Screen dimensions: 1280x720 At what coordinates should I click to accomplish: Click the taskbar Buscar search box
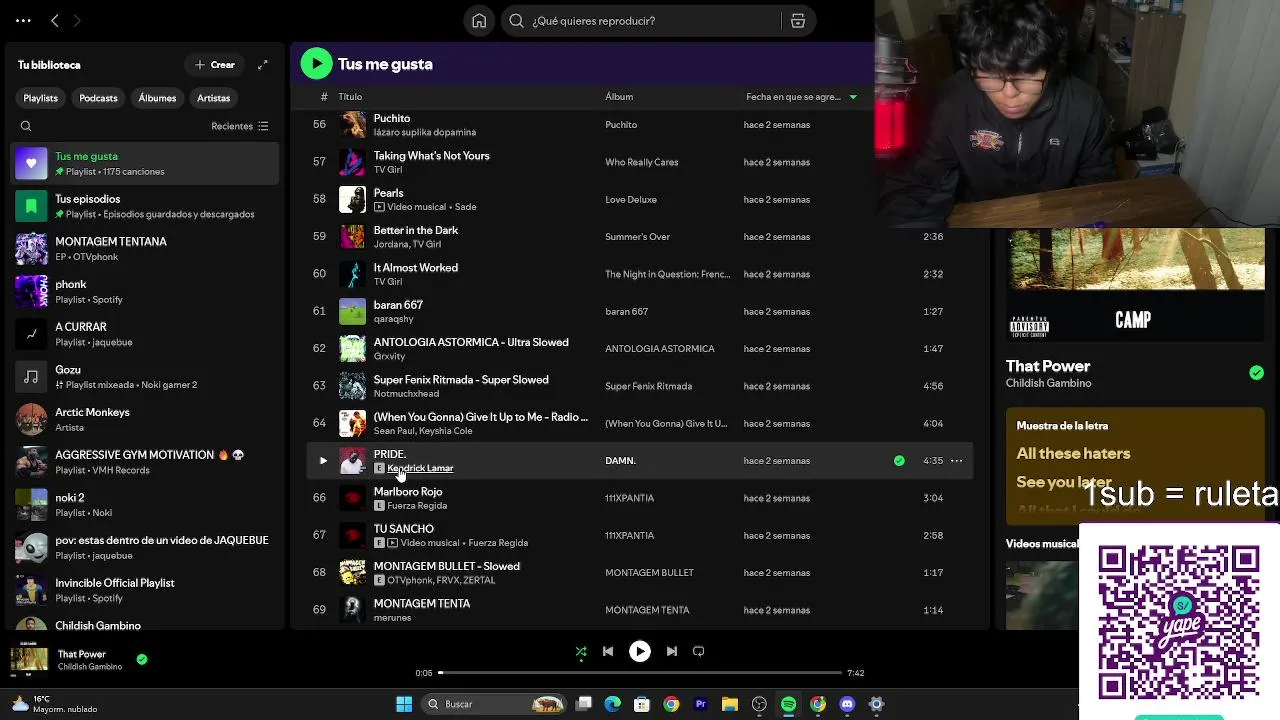point(493,704)
